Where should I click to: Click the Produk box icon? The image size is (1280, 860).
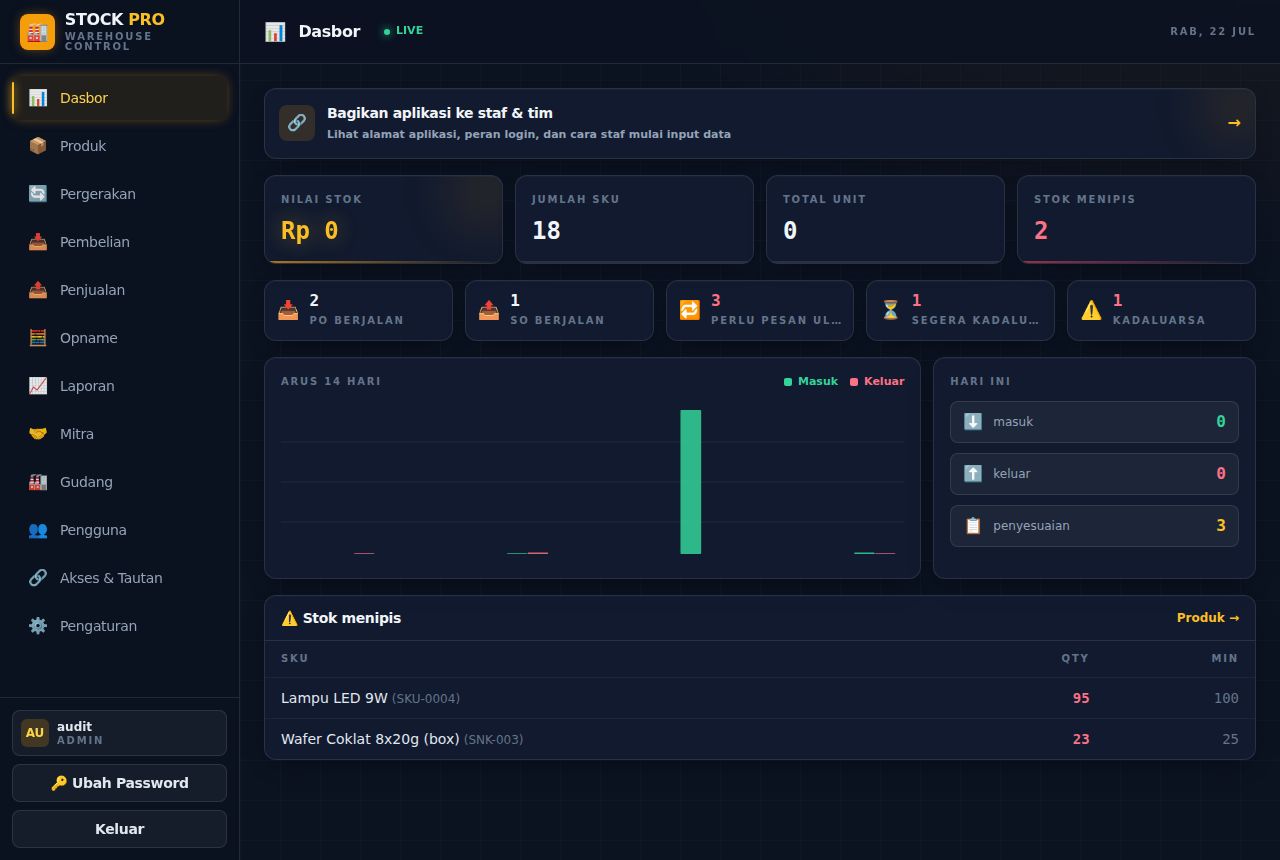click(38, 146)
